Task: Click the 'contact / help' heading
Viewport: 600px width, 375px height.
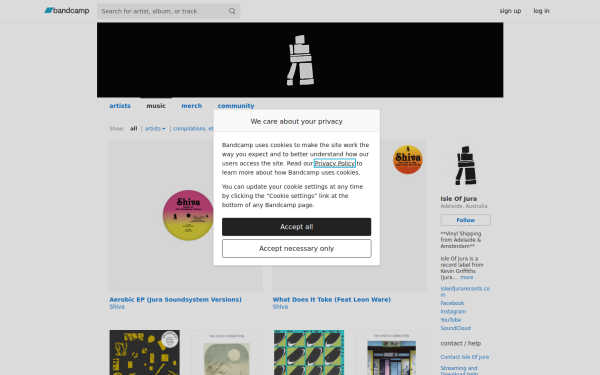Action: tap(461, 343)
